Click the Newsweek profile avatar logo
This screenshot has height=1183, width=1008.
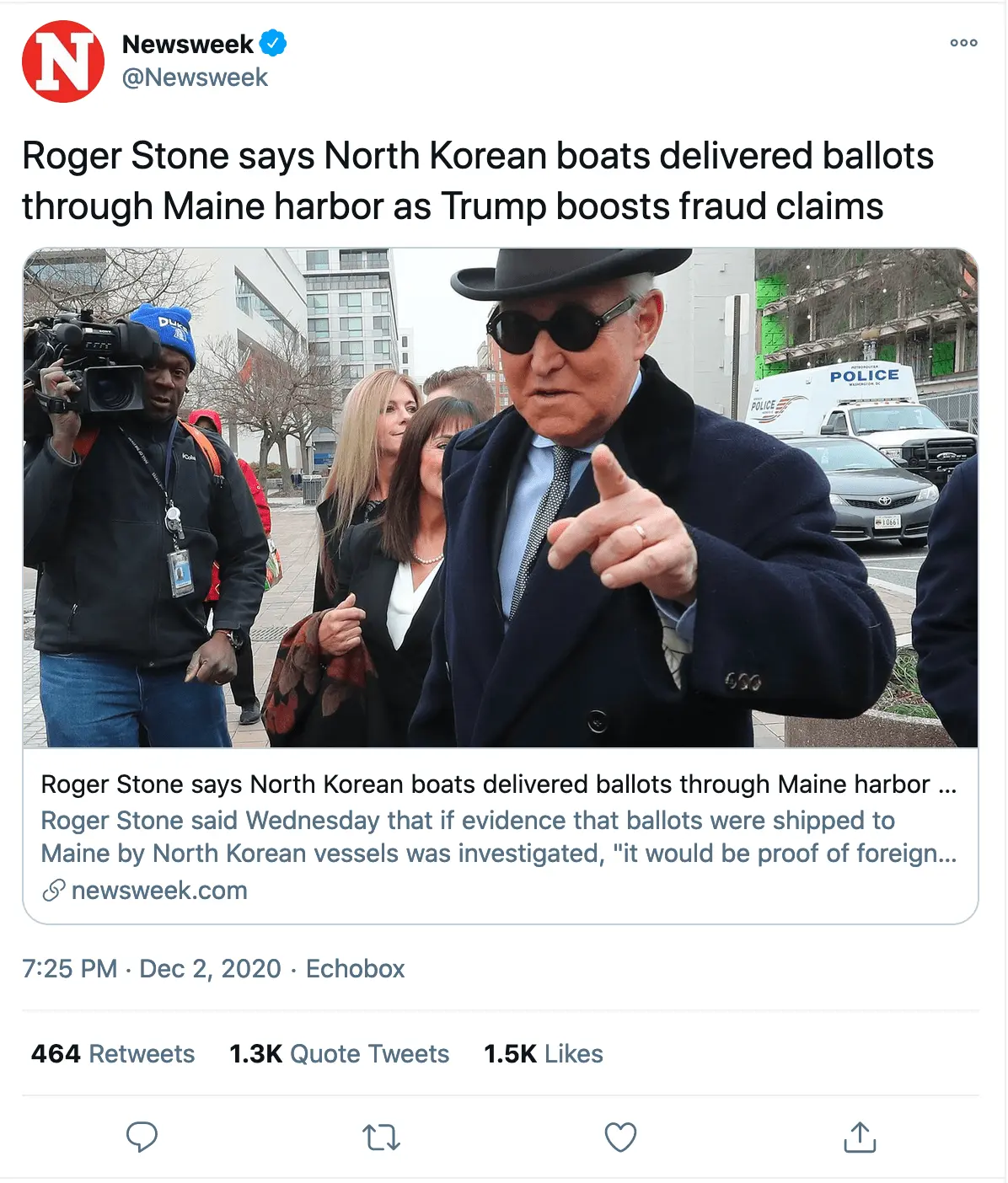63,62
